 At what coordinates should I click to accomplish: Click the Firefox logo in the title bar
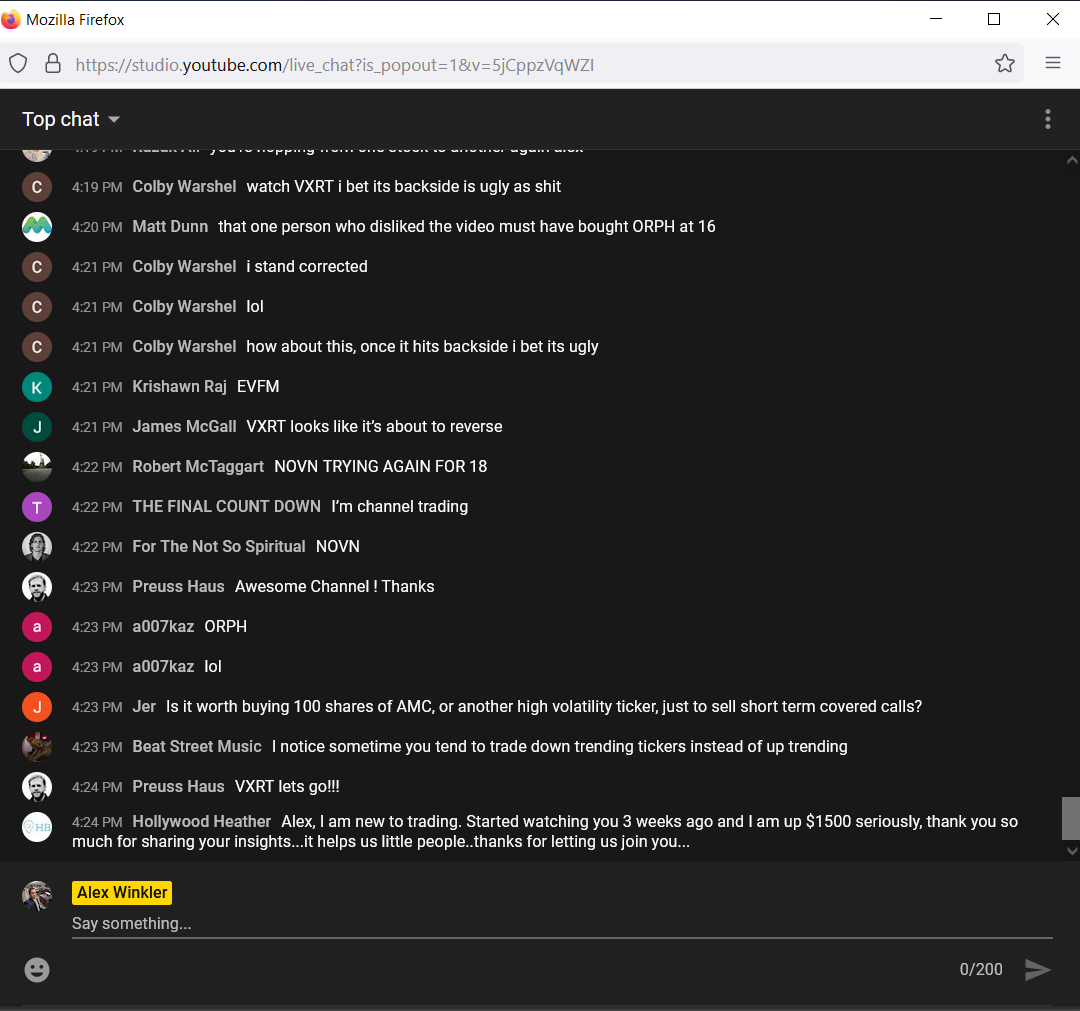(11, 18)
